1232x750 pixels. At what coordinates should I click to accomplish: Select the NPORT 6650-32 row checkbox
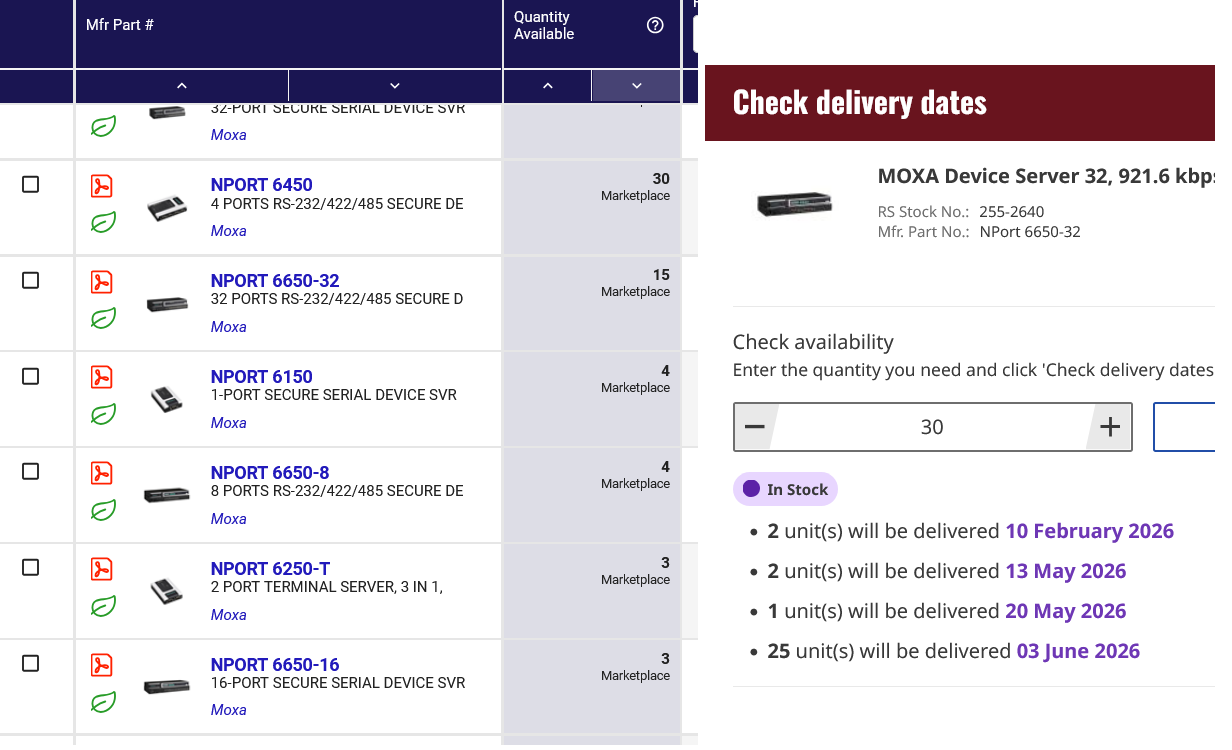pyautogui.click(x=31, y=281)
